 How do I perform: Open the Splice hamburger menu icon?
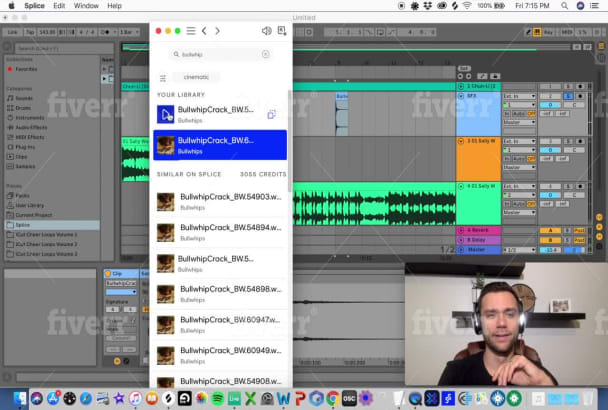point(191,31)
